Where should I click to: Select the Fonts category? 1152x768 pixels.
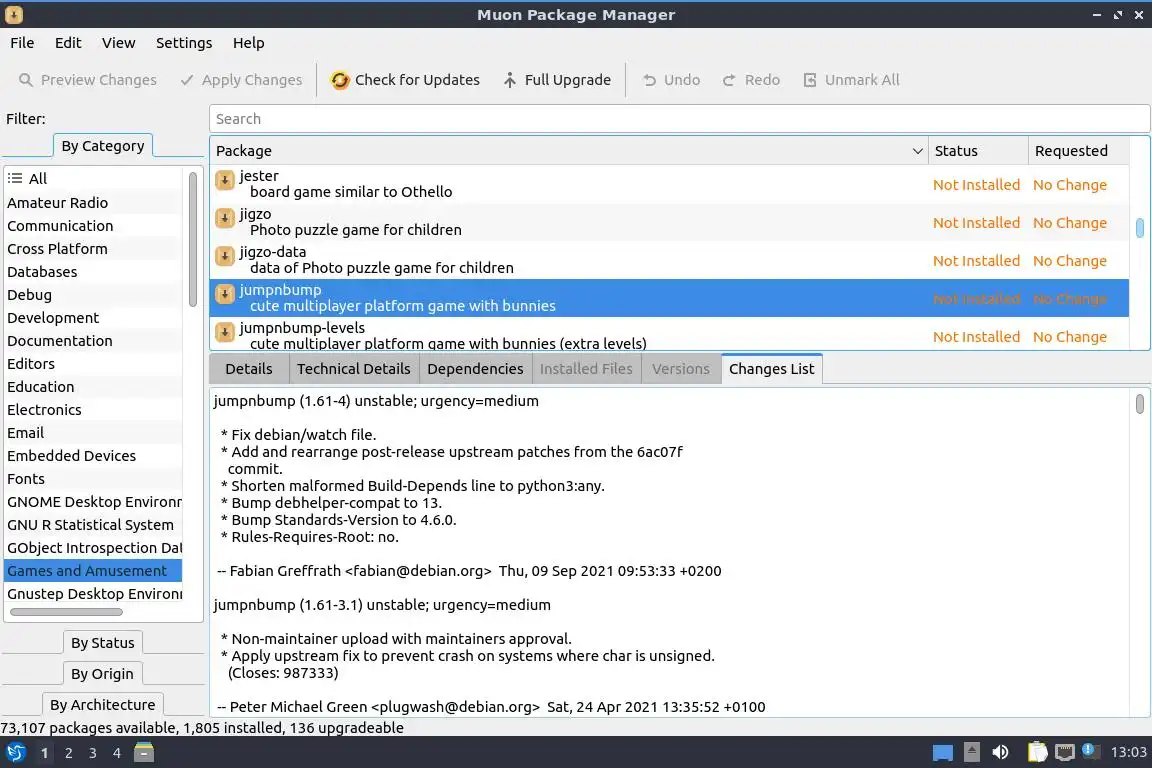pos(93,479)
